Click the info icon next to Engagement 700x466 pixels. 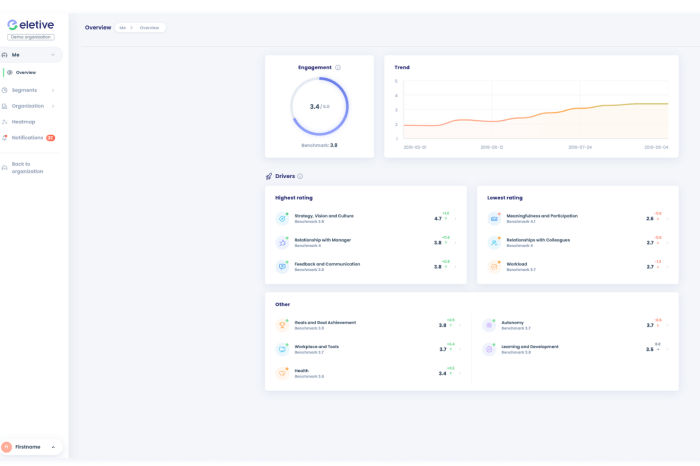[x=338, y=68]
